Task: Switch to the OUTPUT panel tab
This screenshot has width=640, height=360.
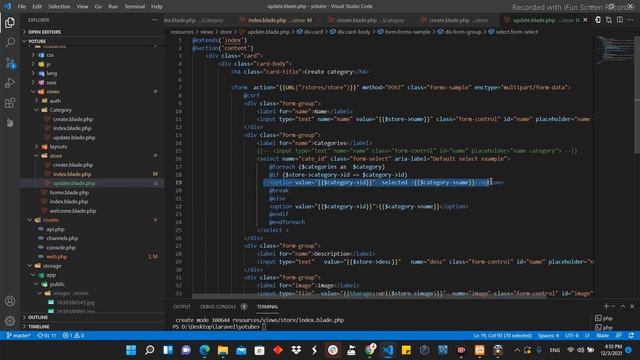Action: pyautogui.click(x=182, y=307)
